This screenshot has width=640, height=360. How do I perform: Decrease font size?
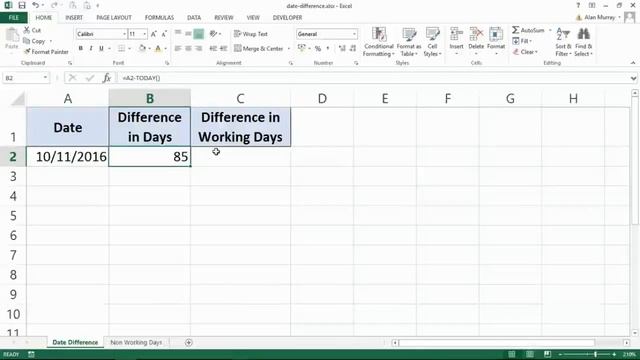164,34
